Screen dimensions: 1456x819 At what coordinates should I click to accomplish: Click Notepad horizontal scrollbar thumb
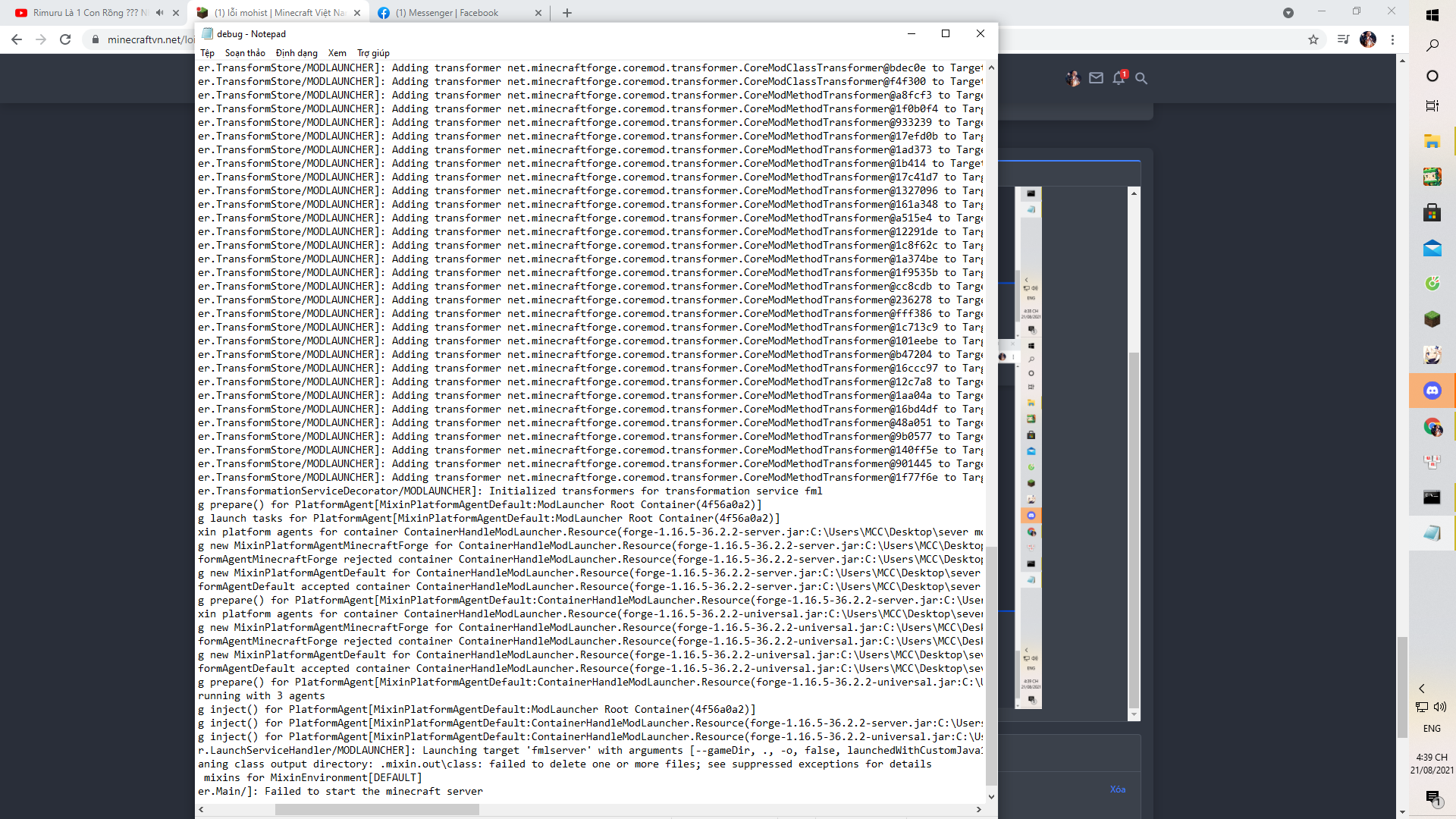click(377, 809)
